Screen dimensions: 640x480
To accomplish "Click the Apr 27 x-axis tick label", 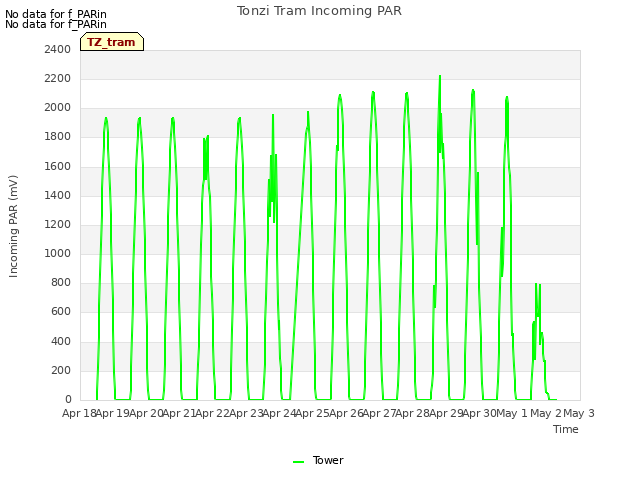I will click(379, 413).
